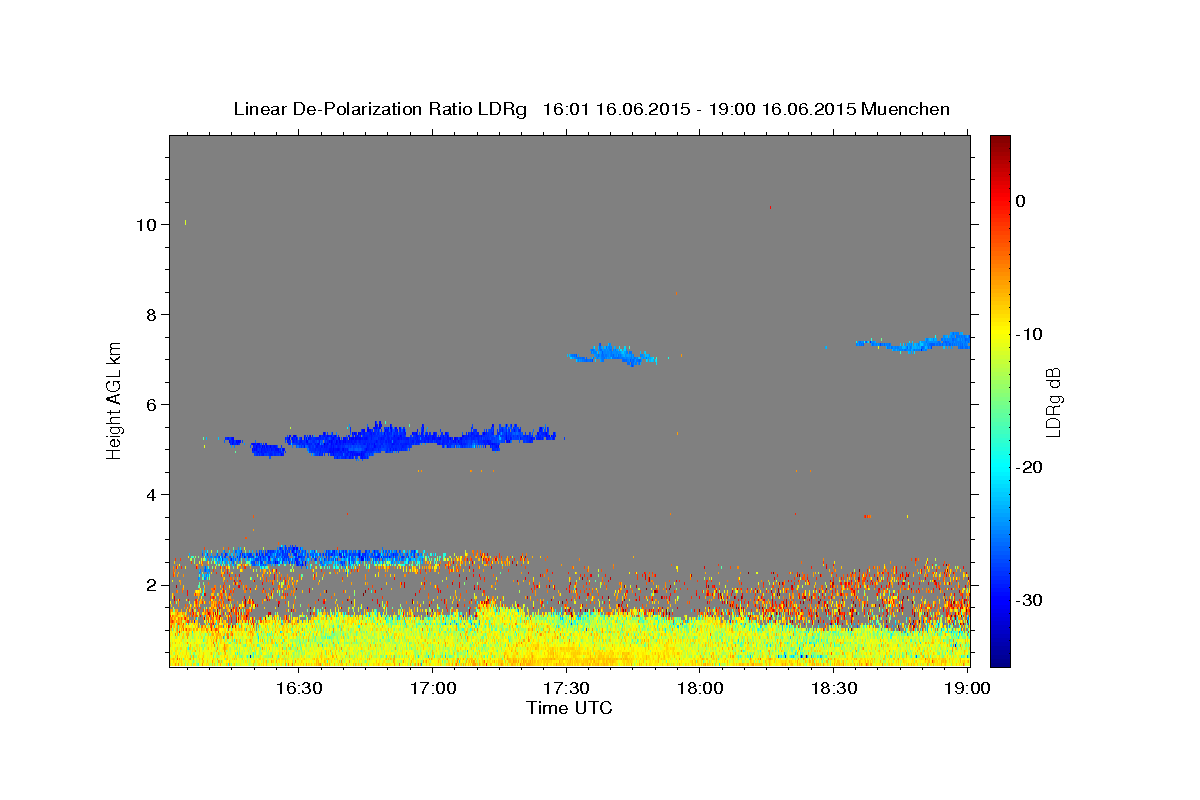Image resolution: width=1200 pixels, height=800 pixels.
Task: Click the 'LDRg dB' colorbar label
Action: [1053, 400]
